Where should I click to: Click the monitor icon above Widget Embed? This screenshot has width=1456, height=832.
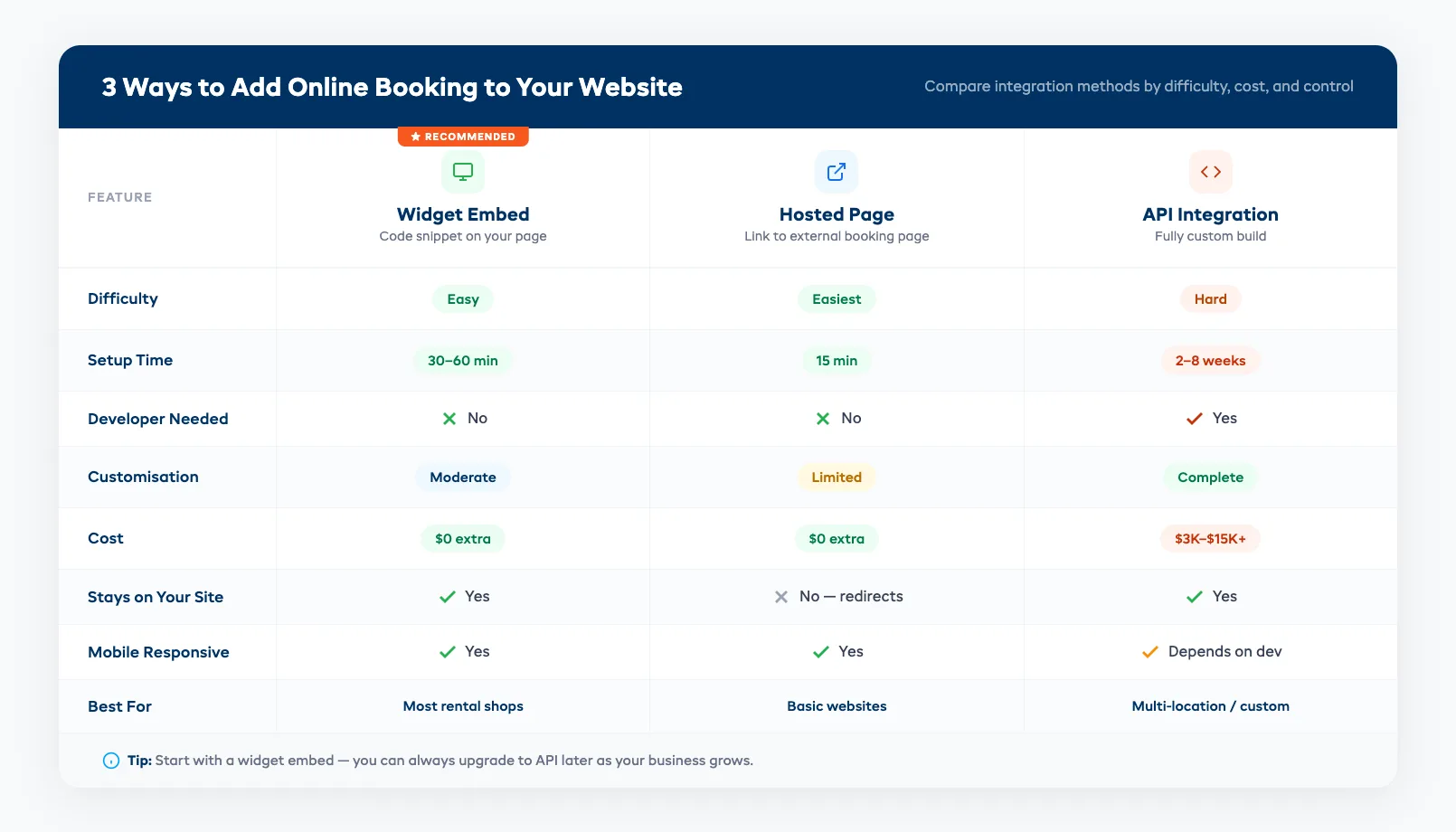[463, 172]
